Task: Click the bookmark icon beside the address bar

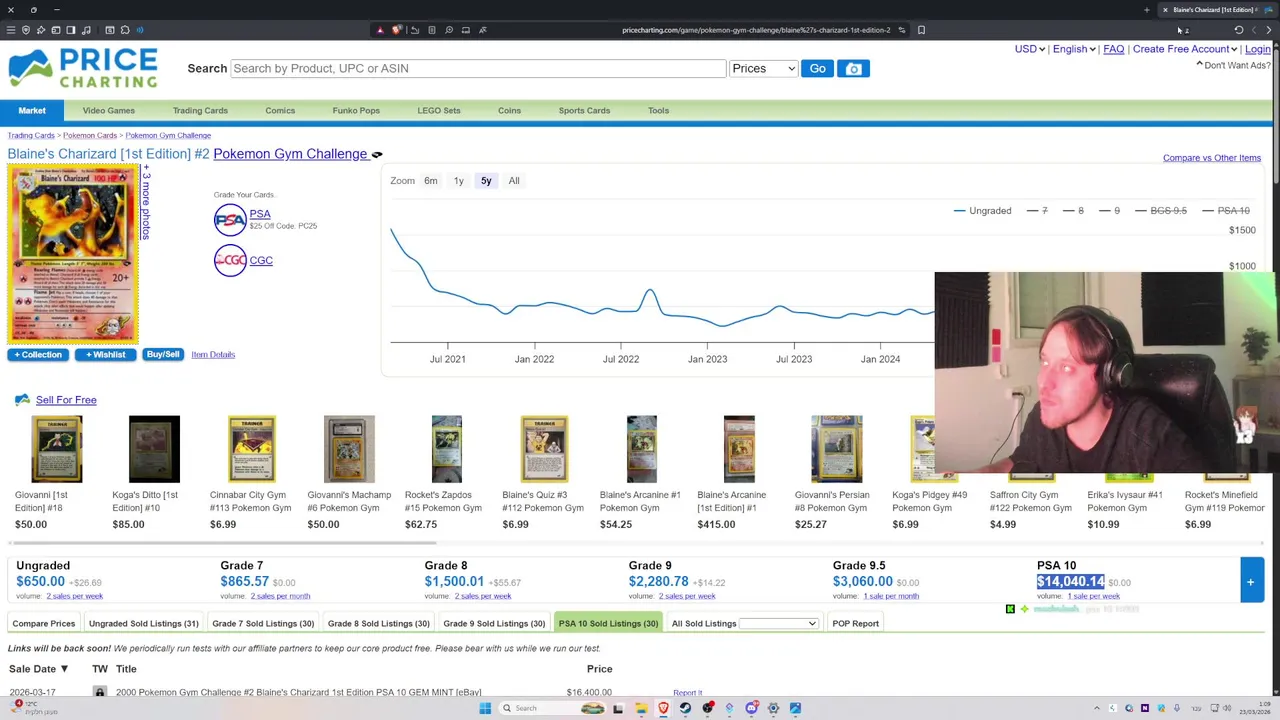Action: [921, 30]
